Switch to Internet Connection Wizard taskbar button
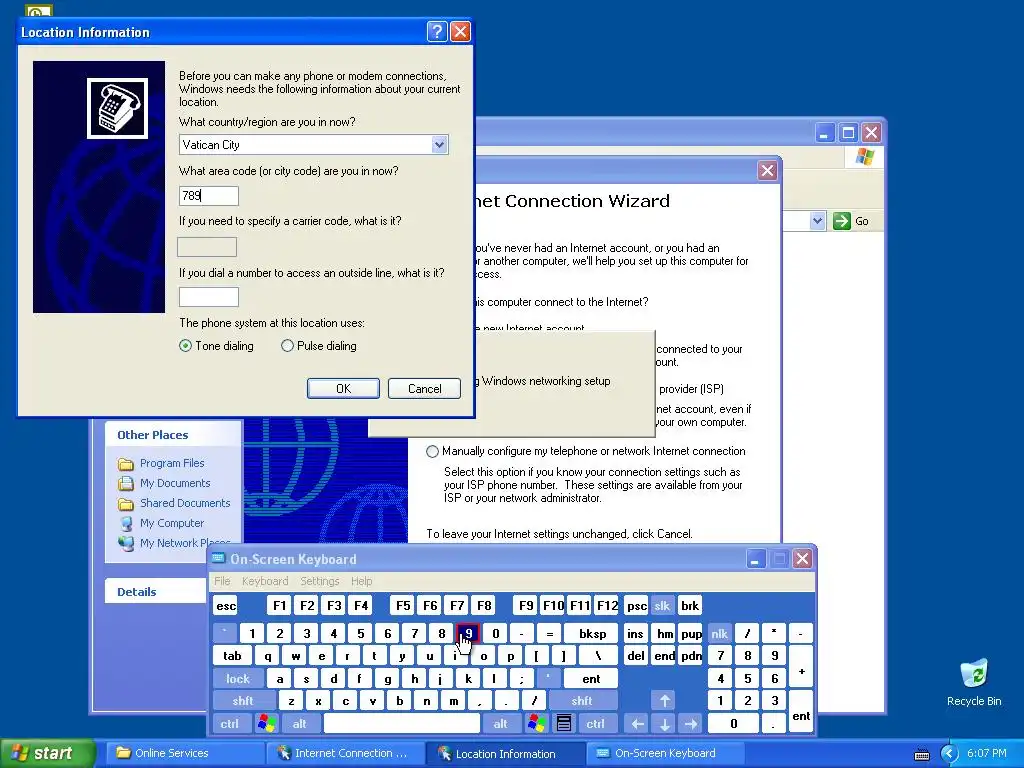Image resolution: width=1024 pixels, height=768 pixels. pos(345,753)
